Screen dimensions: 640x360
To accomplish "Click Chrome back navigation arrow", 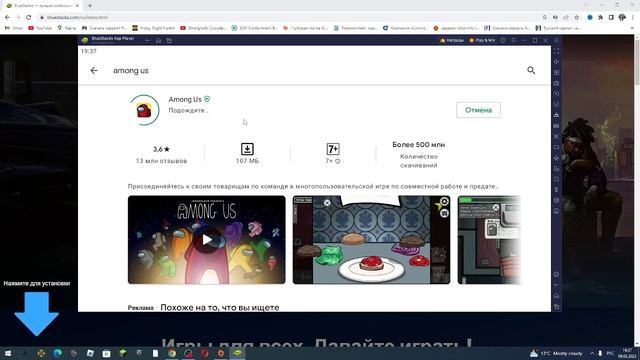I will click(7, 17).
